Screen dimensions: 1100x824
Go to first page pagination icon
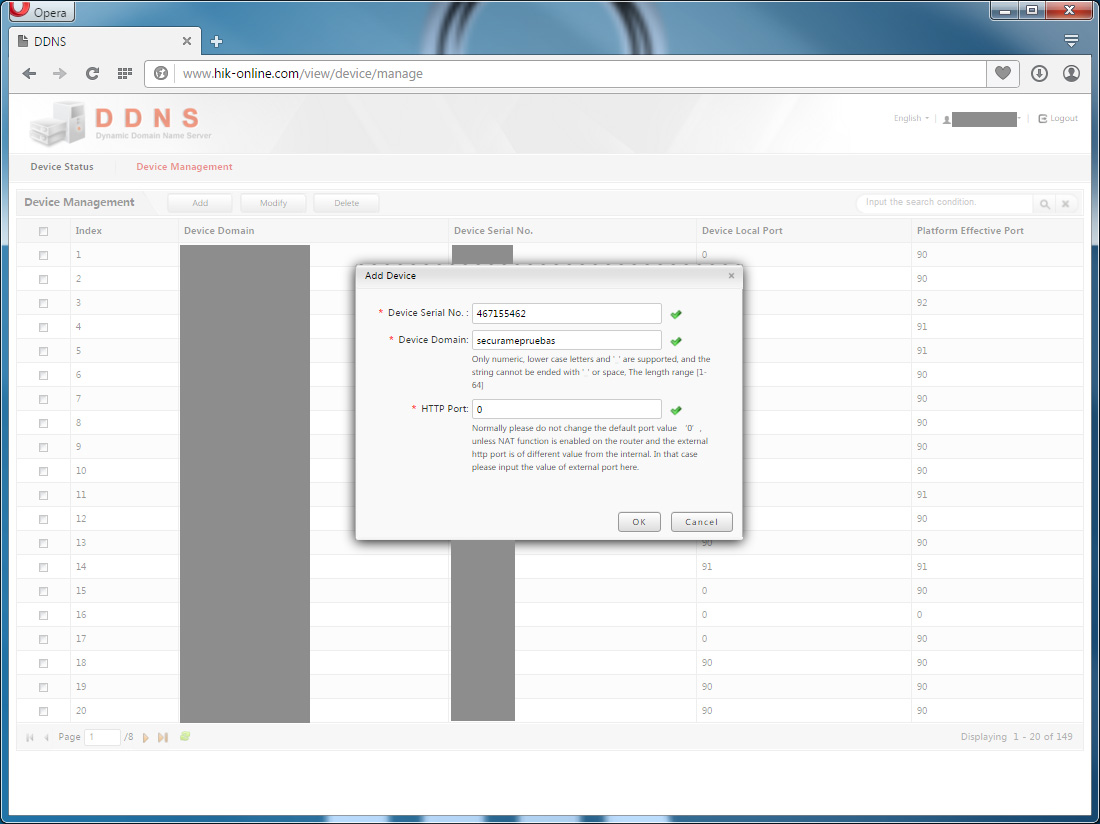click(29, 737)
